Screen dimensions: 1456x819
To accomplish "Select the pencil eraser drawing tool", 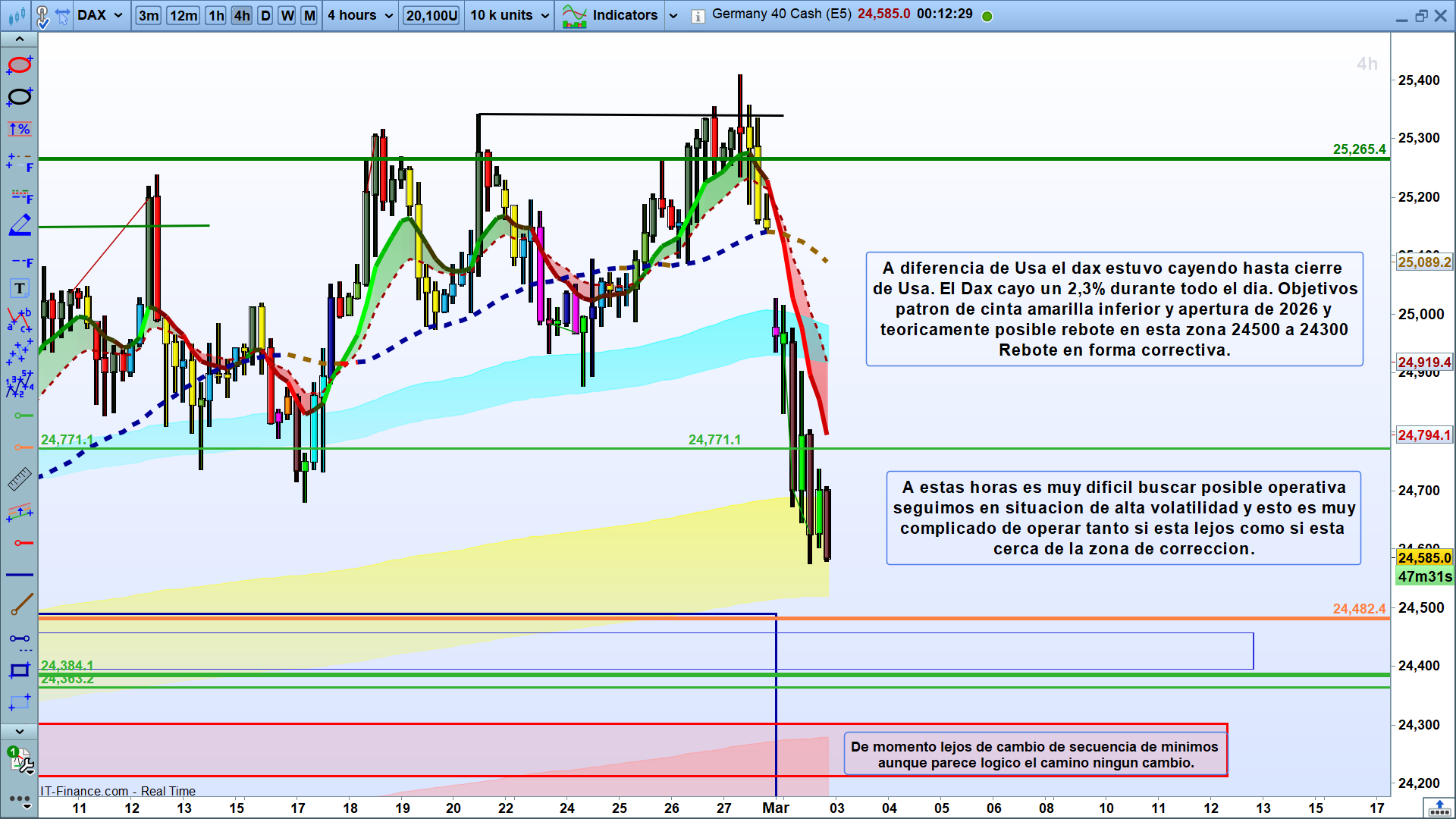I will point(19,225).
